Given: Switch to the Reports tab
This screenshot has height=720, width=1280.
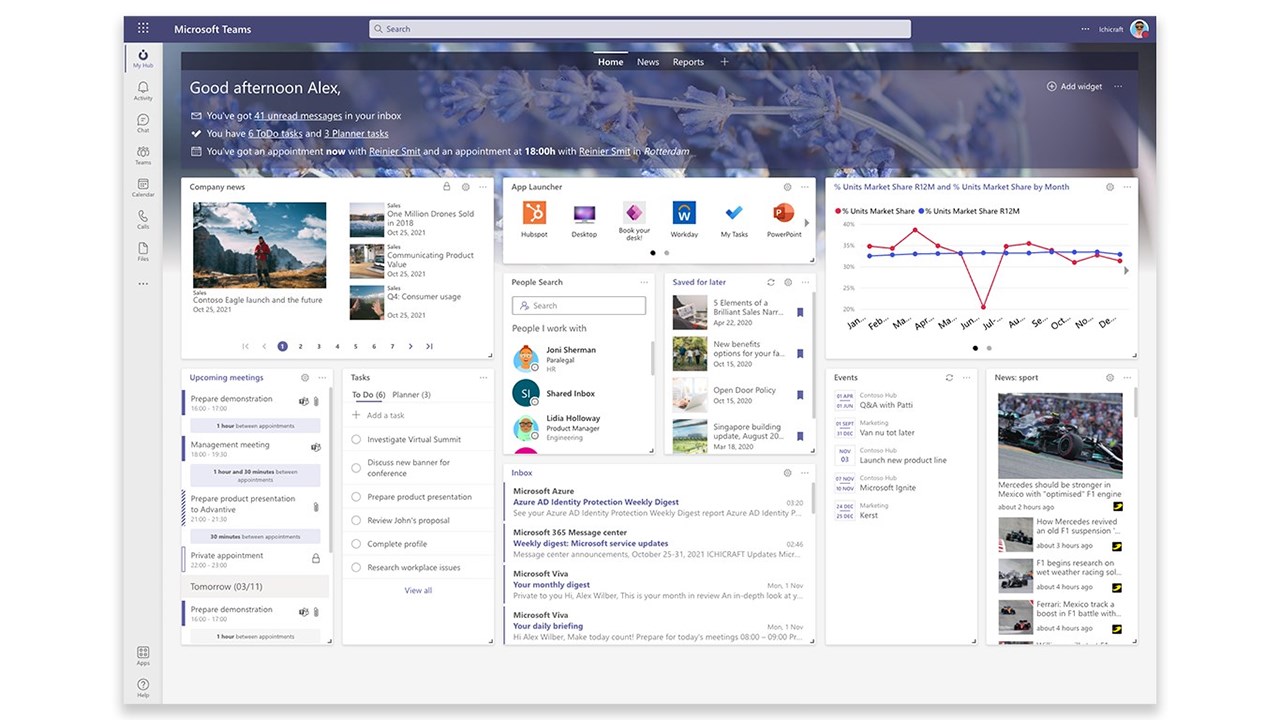Looking at the screenshot, I should (x=688, y=62).
